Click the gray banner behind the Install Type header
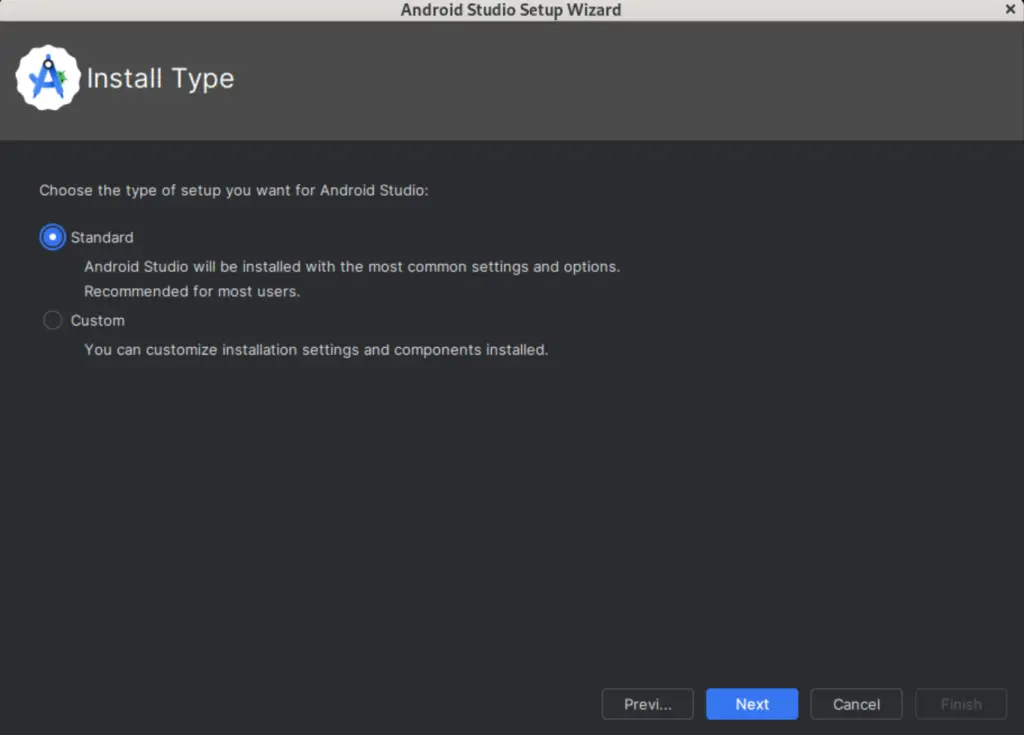The width and height of the screenshot is (1024, 735). 600,78
